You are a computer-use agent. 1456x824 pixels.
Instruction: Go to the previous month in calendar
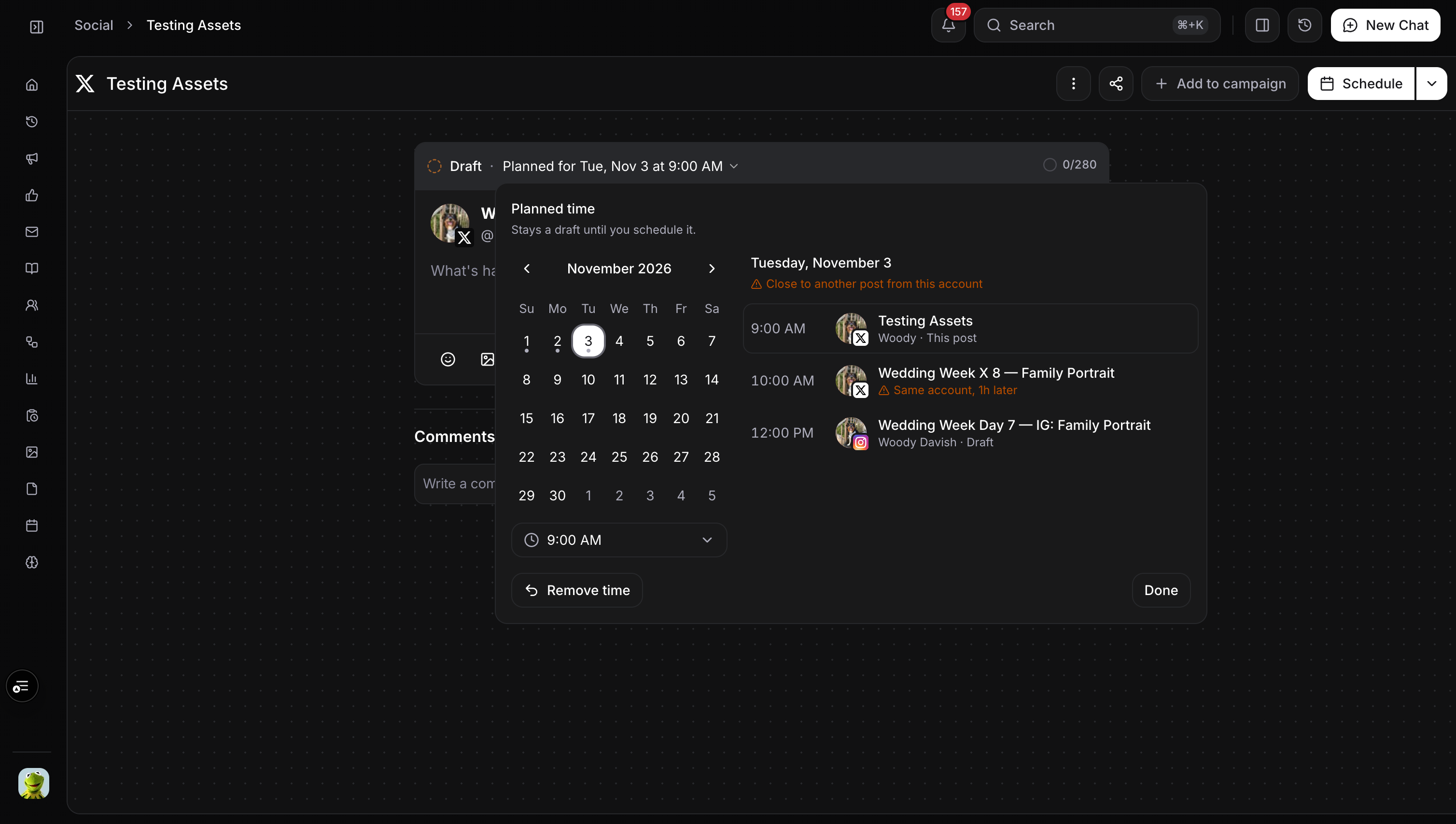(527, 268)
